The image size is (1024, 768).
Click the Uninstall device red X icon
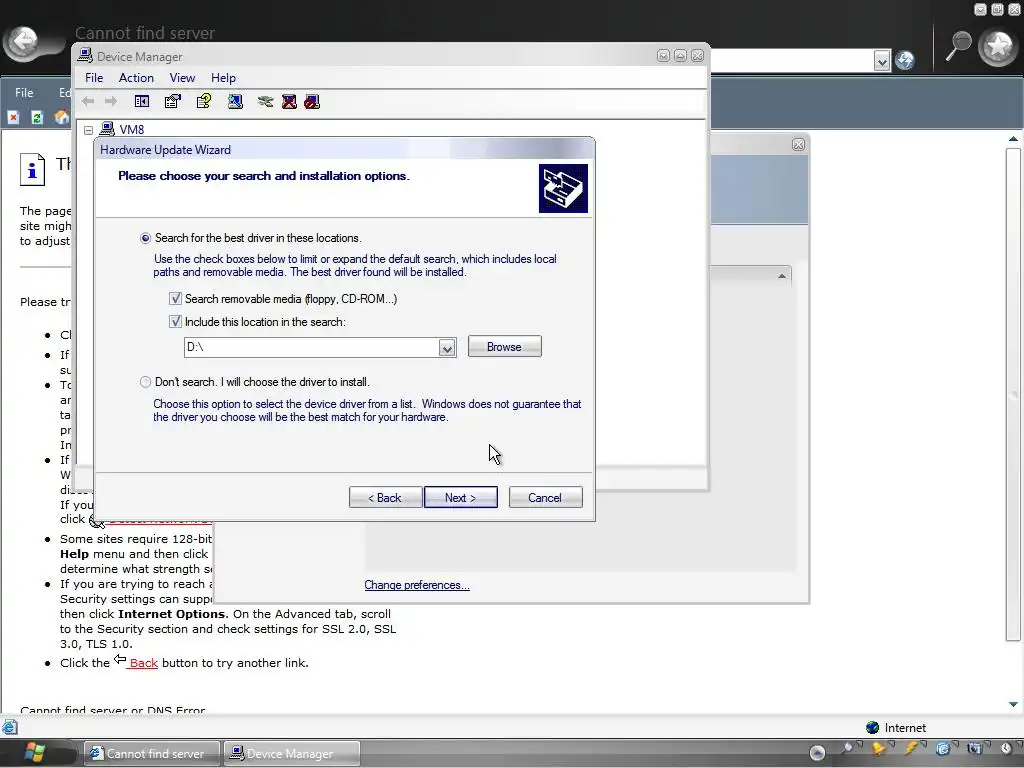[289, 101]
